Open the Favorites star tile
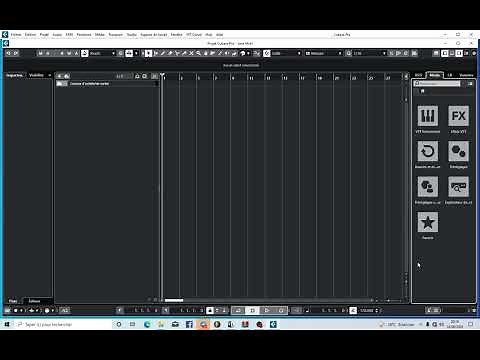Image resolution: width=480 pixels, height=360 pixels. (428, 222)
